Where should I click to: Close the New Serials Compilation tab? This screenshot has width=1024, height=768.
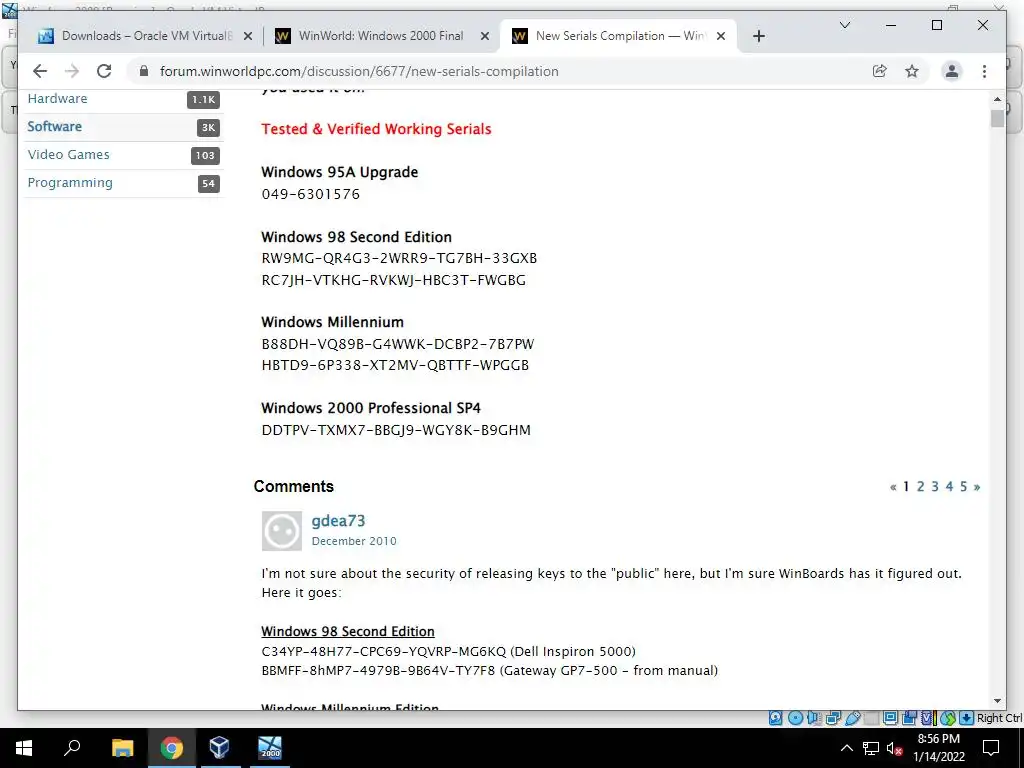(721, 36)
